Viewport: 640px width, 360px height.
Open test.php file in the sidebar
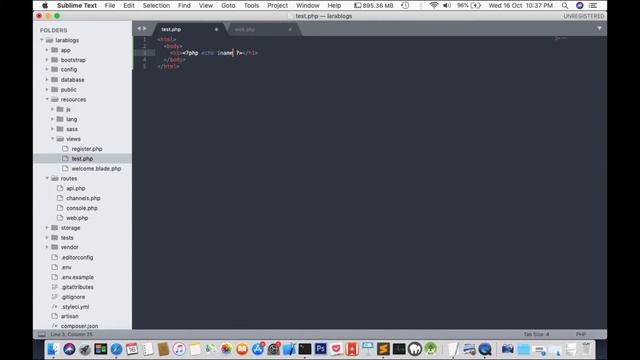[x=82, y=159]
